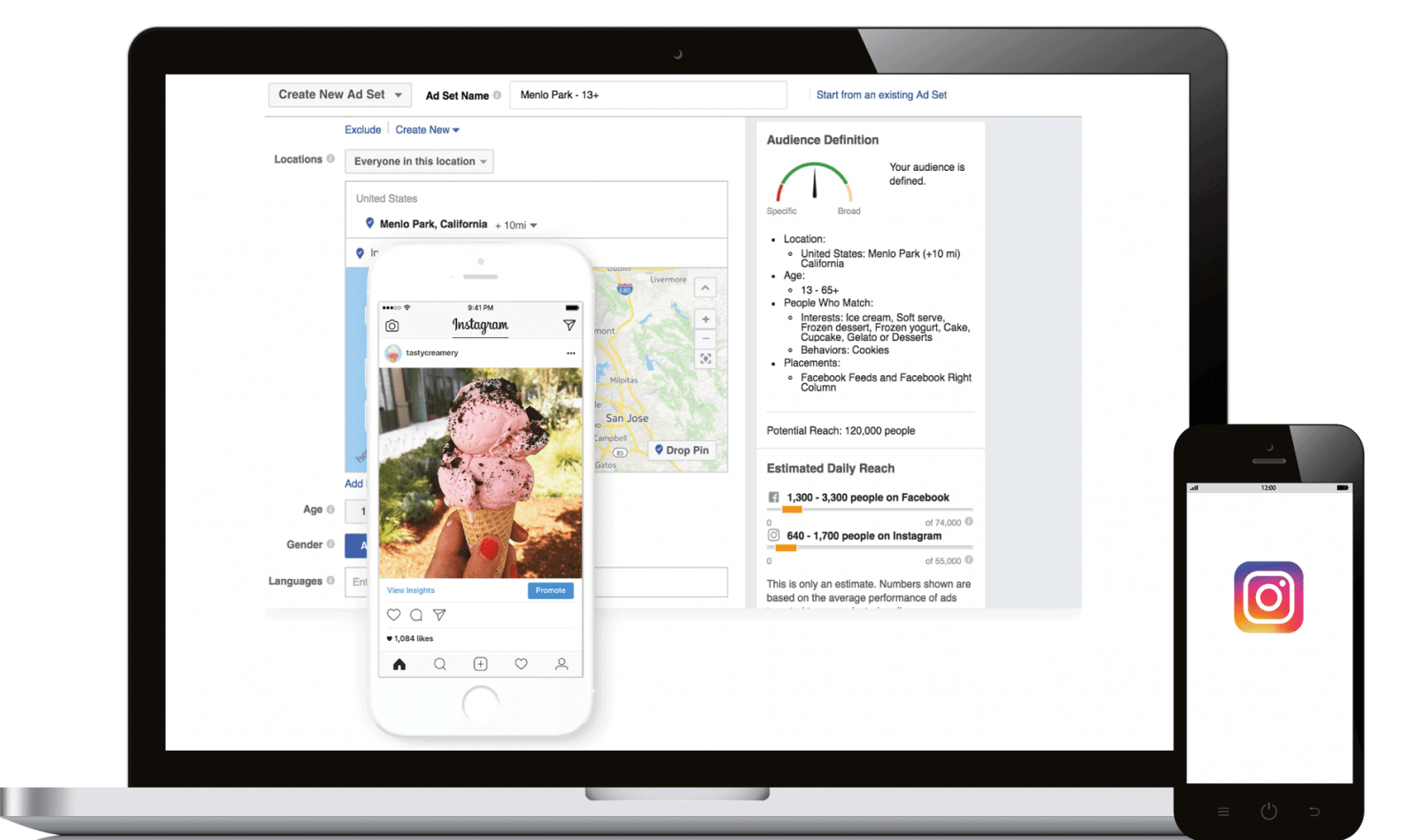Image resolution: width=1417 pixels, height=840 pixels.
Task: Expand Create New Ad Set dropdown
Action: 340,95
